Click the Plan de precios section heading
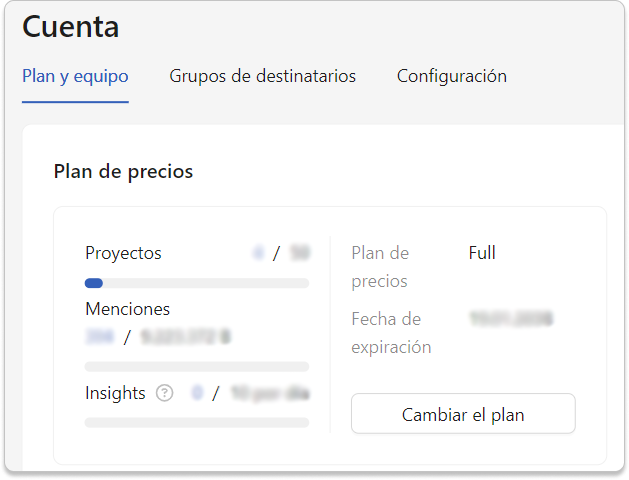Image resolution: width=629 pixels, height=480 pixels. click(124, 172)
